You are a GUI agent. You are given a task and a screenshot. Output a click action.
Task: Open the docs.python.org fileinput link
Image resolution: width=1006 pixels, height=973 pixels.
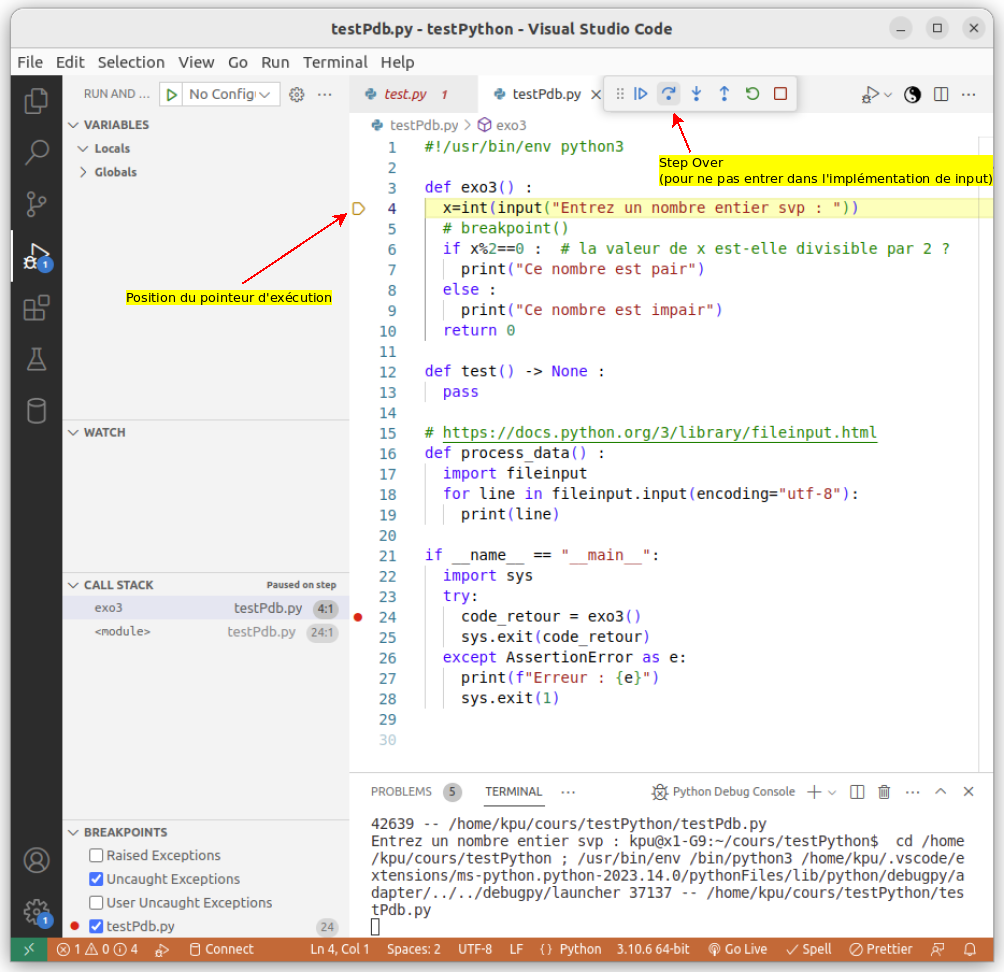660,433
